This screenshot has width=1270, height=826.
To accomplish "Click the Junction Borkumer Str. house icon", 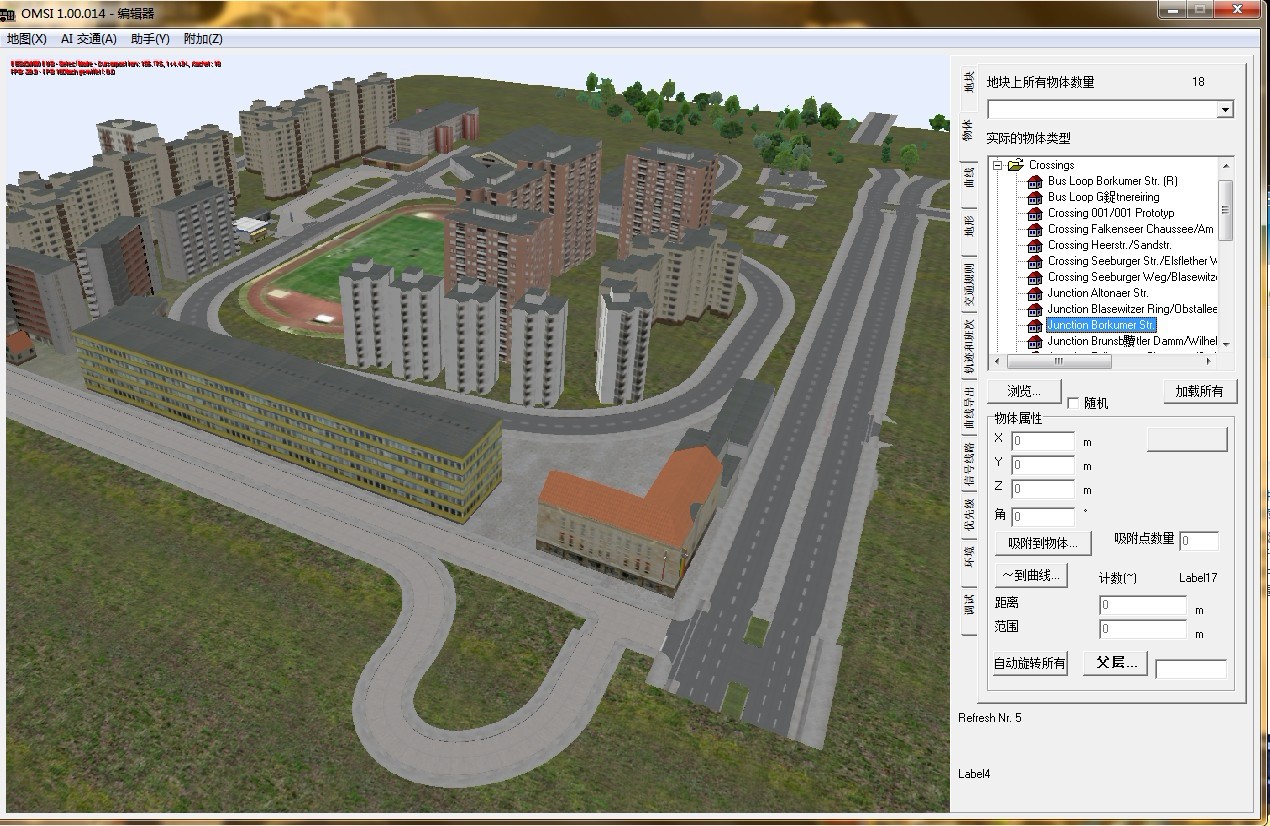I will (x=1035, y=325).
